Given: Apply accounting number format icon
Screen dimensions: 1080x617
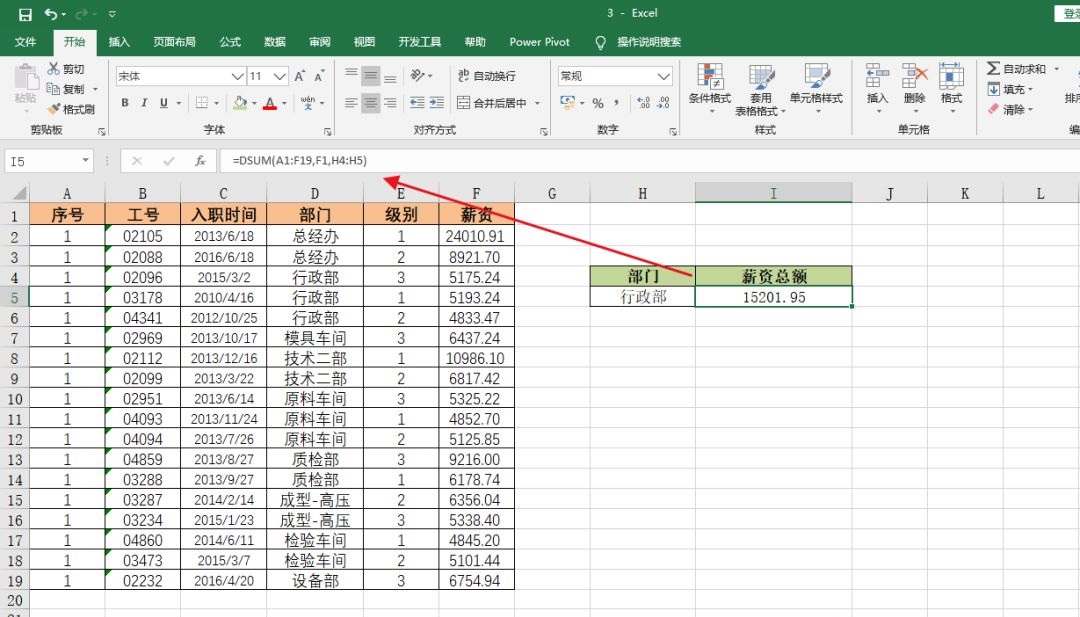Looking at the screenshot, I should click(568, 103).
